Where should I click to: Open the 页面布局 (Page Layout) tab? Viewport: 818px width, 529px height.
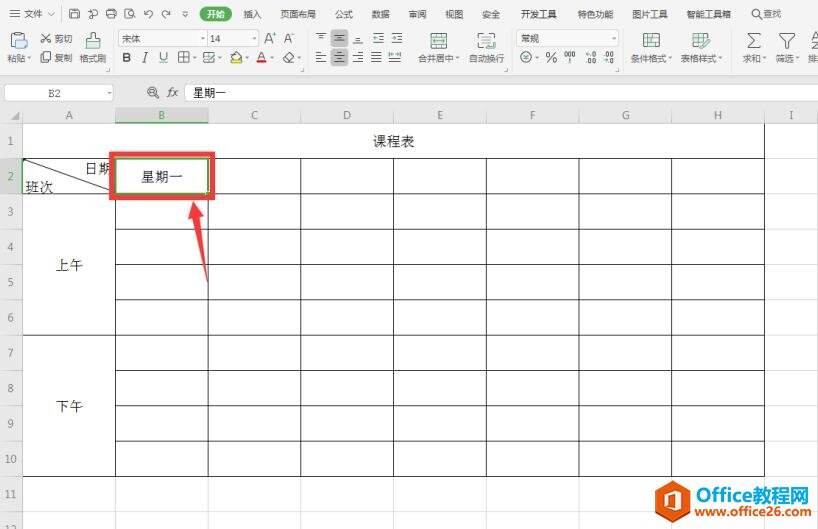(x=298, y=14)
